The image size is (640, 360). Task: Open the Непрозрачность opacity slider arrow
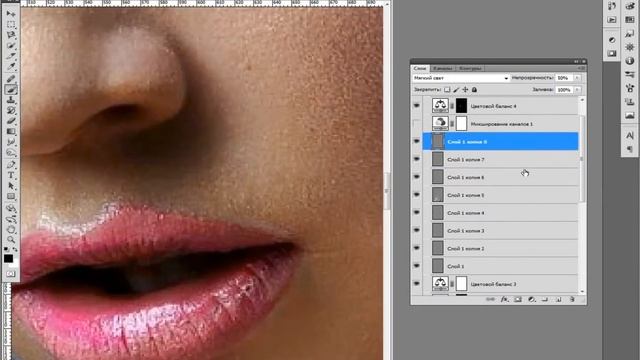click(578, 78)
